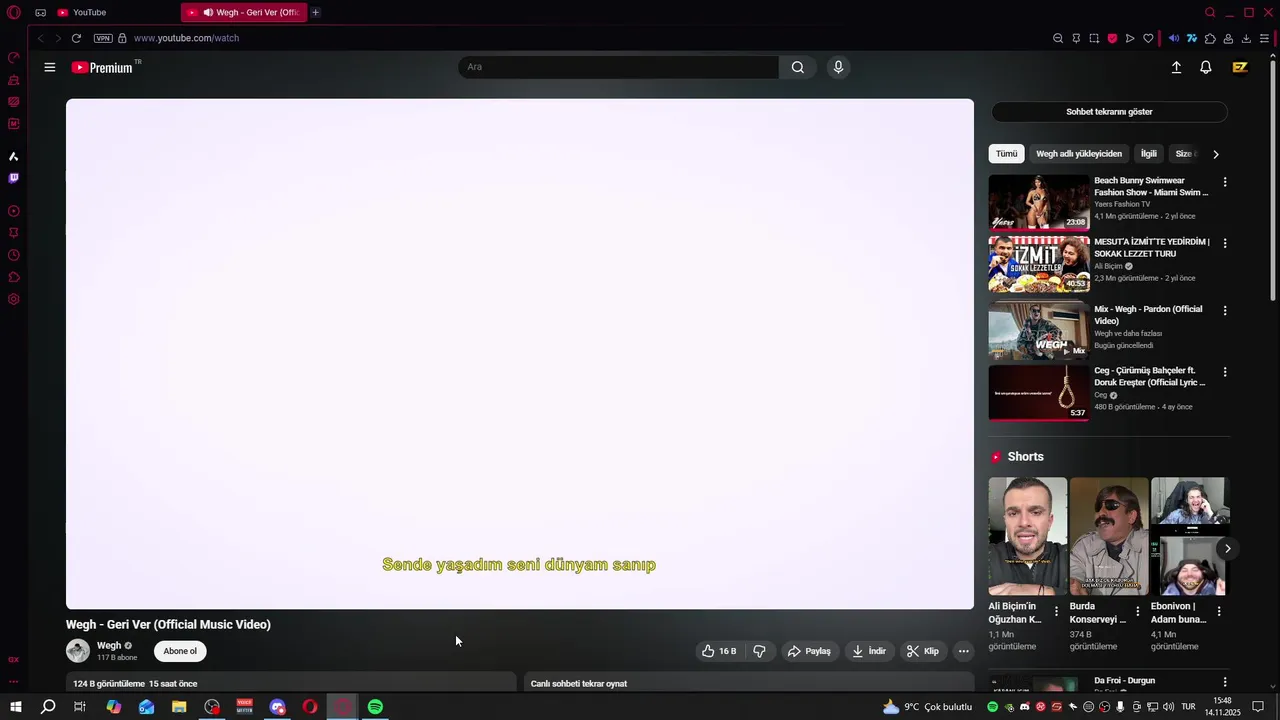Open the Mix - Wegh - Pardon title

coord(1148,315)
